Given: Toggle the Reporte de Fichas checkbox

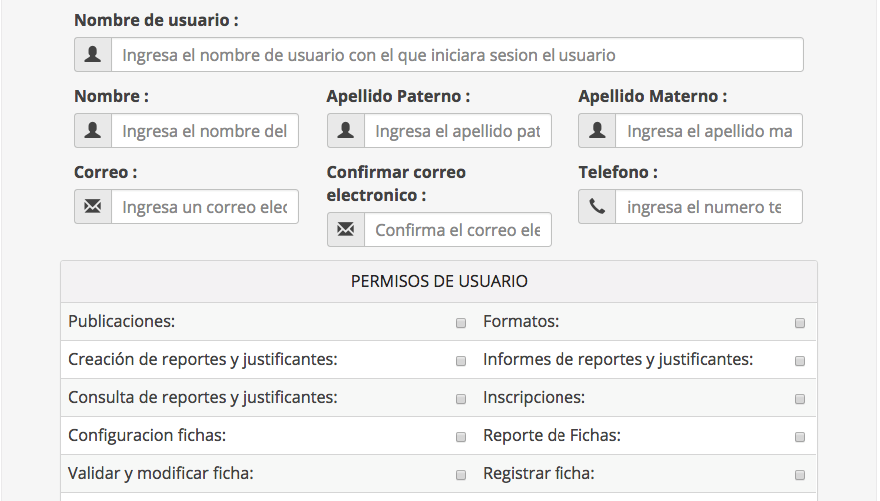Looking at the screenshot, I should (800, 437).
